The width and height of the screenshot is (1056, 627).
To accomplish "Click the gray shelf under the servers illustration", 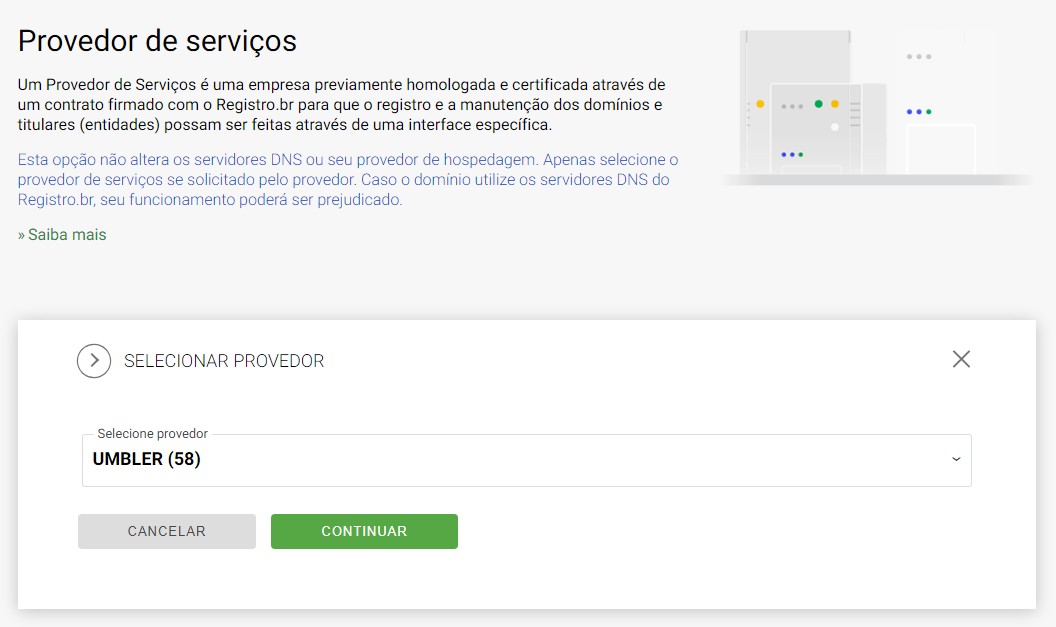I will [x=877, y=180].
